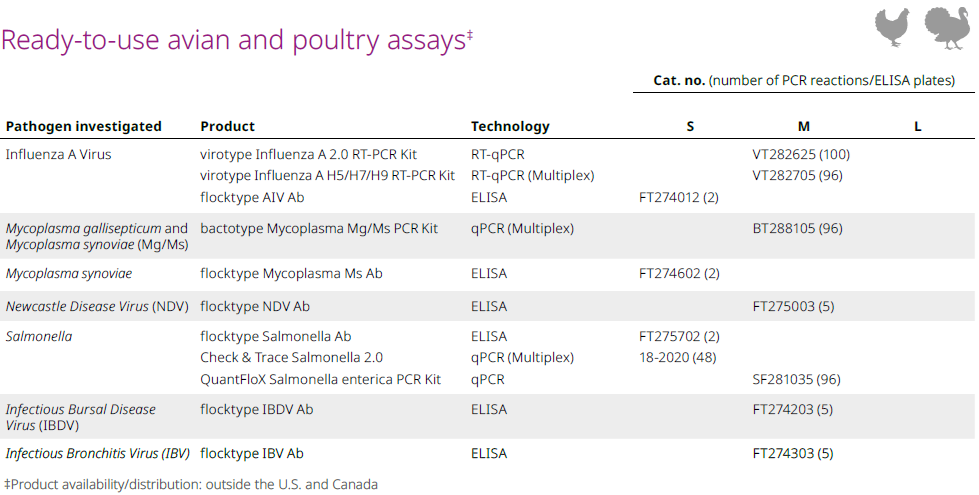This screenshot has width=979, height=495.
Task: Click catalog number FT274303 (5)
Action: (793, 454)
